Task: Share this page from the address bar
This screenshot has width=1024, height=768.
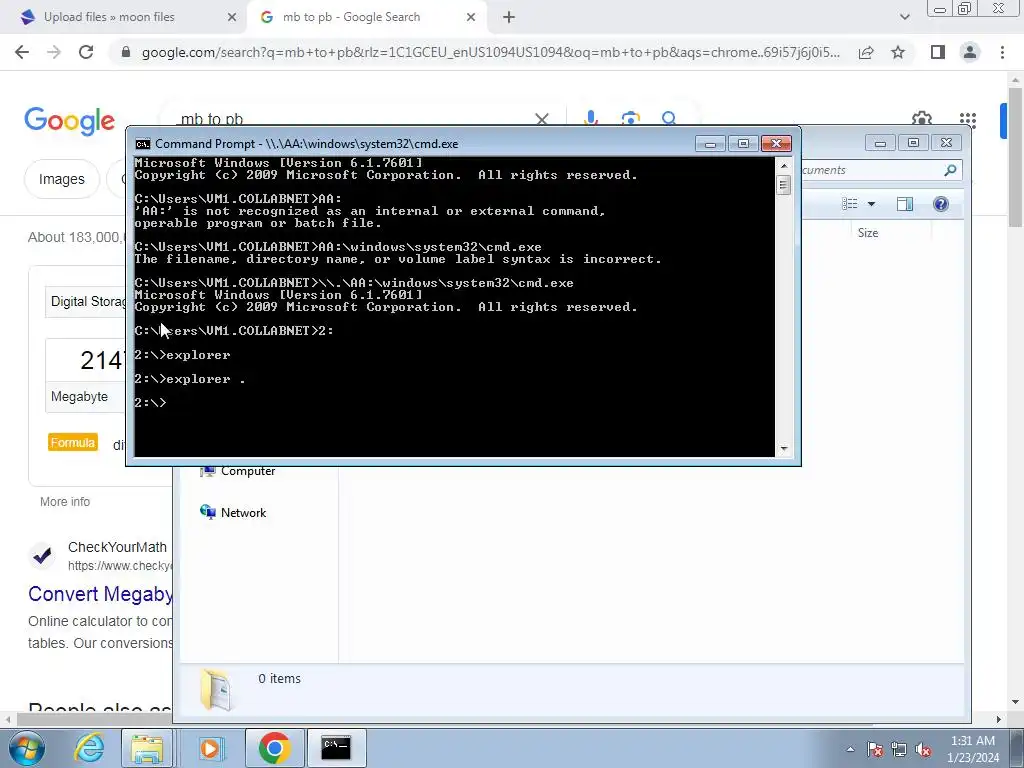Action: click(x=866, y=52)
